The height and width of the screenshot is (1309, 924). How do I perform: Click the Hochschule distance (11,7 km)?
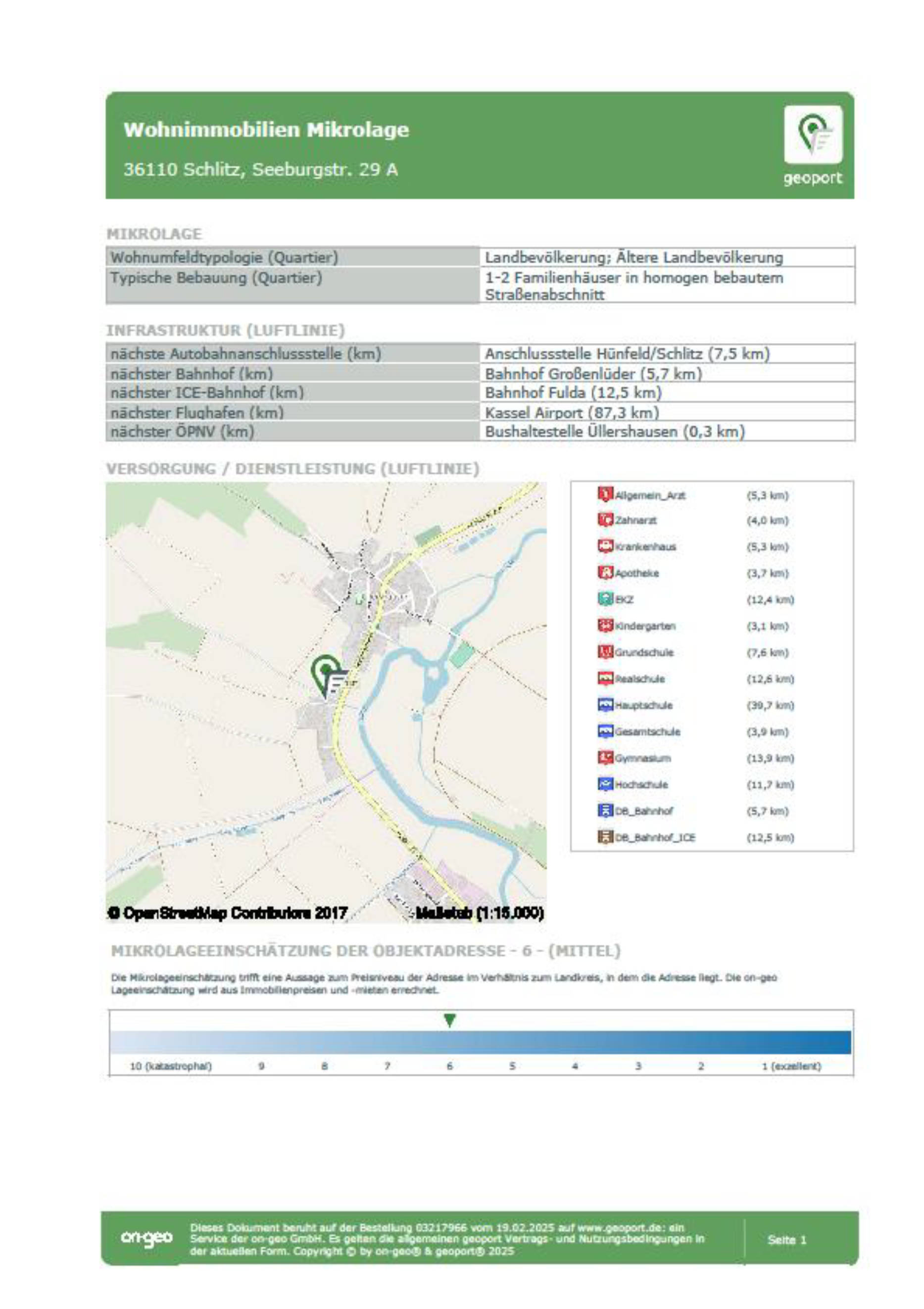pos(770,784)
